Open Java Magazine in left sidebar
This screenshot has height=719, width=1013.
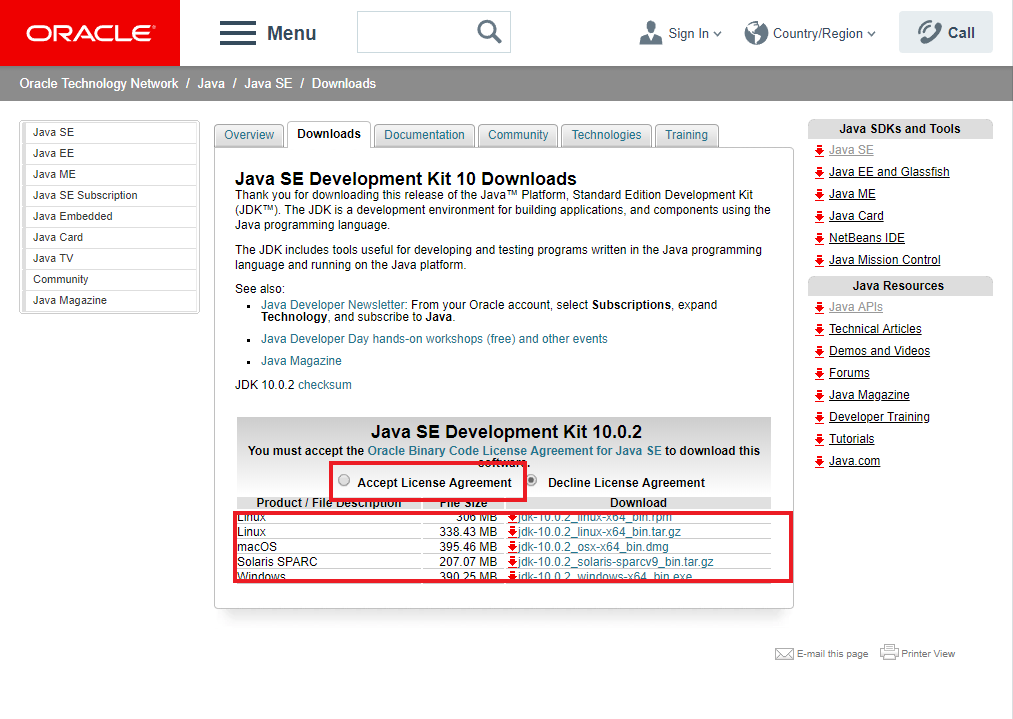pos(110,300)
